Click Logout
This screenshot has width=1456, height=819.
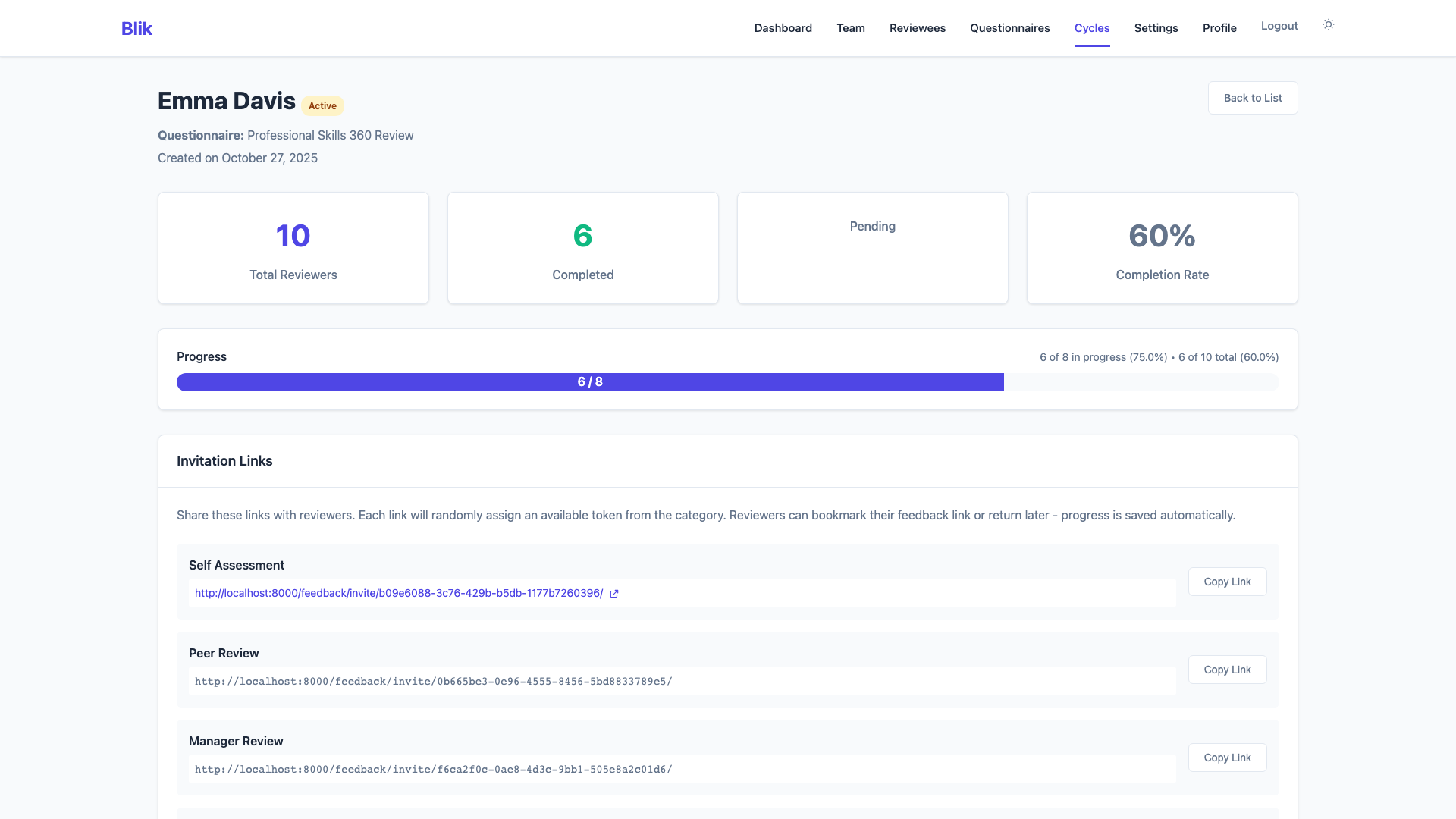1279,25
